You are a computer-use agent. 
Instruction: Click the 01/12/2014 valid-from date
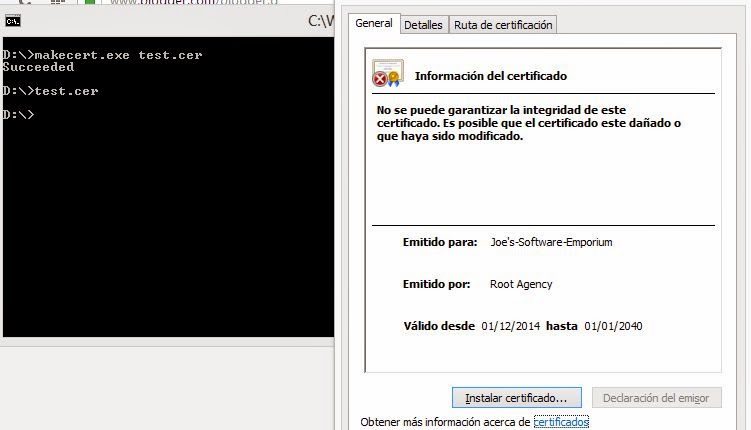(x=511, y=326)
